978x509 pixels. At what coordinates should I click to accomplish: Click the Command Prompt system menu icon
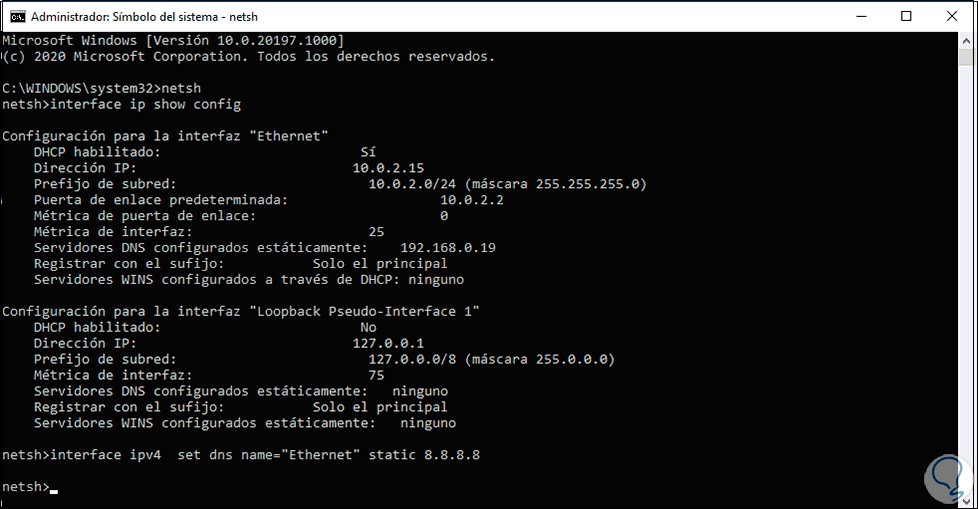click(17, 16)
